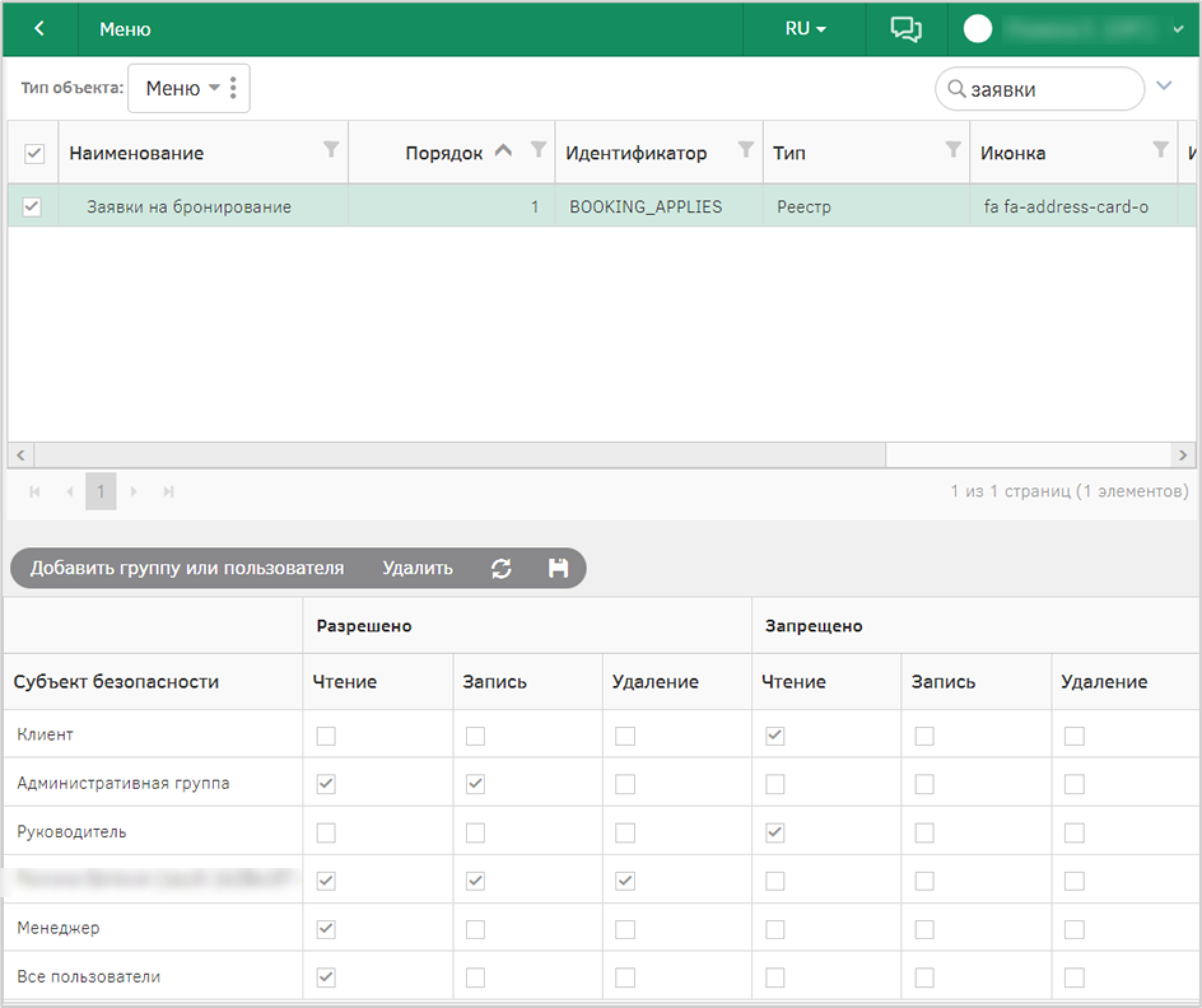Uncheck allowed Запись for Административная группа

[475, 784]
